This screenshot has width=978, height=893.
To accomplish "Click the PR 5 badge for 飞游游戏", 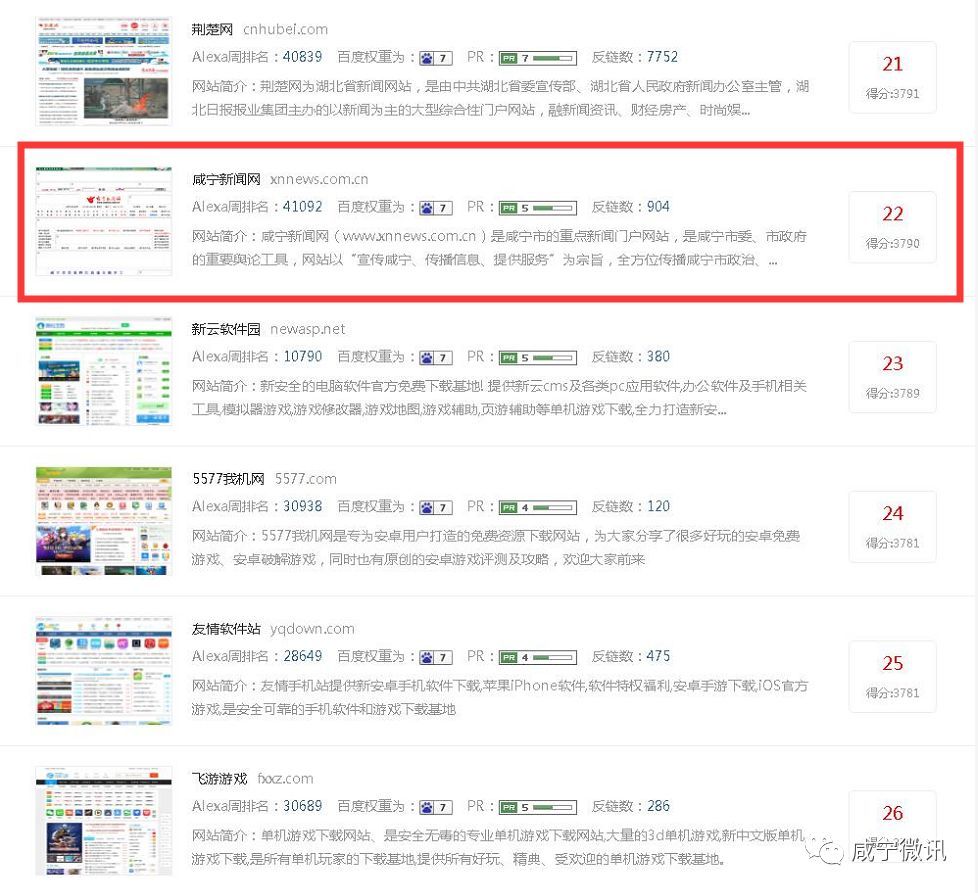I will (538, 807).
